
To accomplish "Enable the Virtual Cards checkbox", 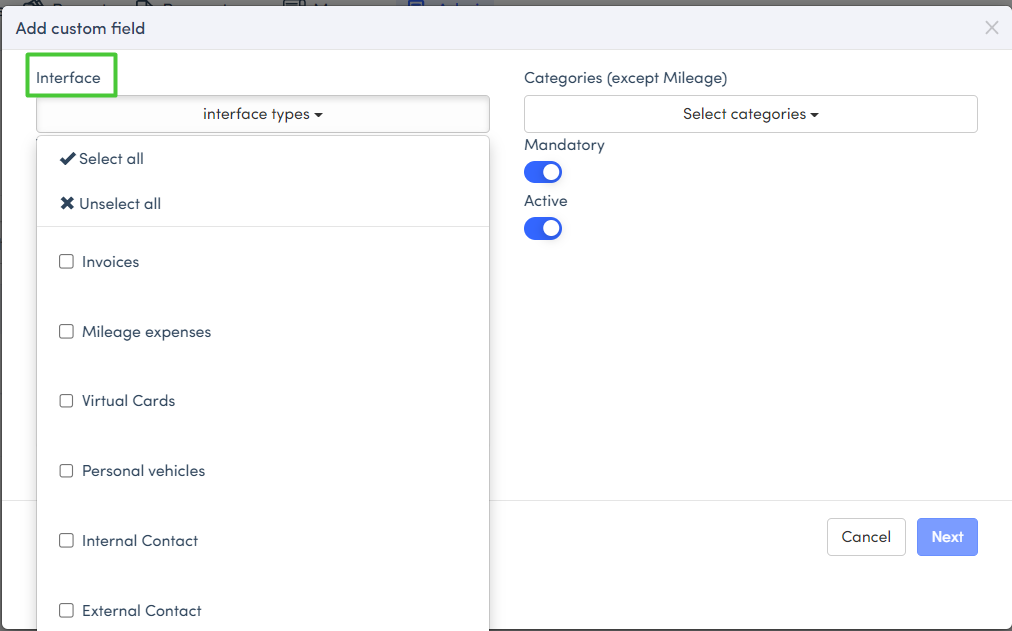I will tap(67, 401).
